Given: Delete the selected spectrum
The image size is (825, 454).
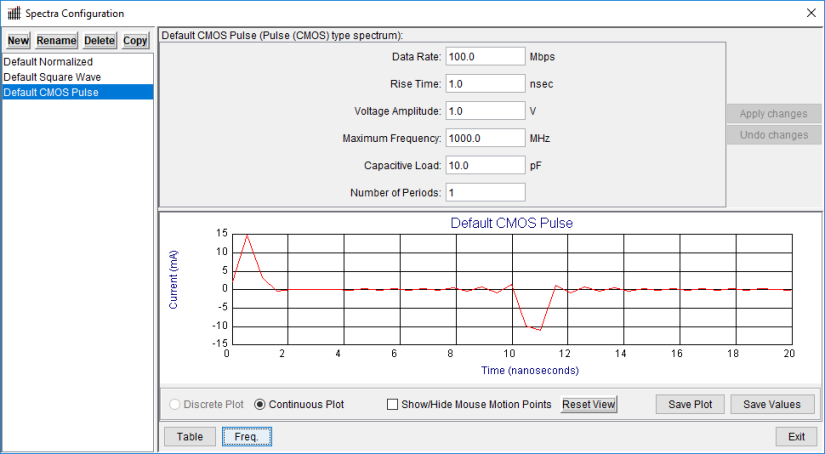Looking at the screenshot, I should (x=99, y=41).
